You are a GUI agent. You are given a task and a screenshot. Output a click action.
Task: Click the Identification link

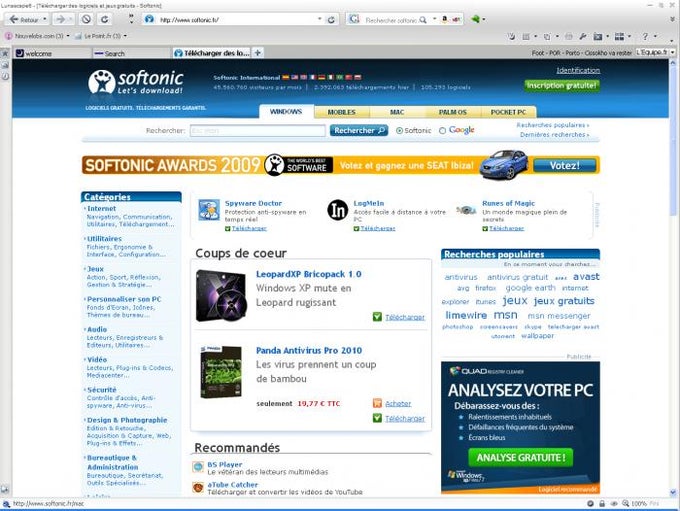pyautogui.click(x=578, y=70)
